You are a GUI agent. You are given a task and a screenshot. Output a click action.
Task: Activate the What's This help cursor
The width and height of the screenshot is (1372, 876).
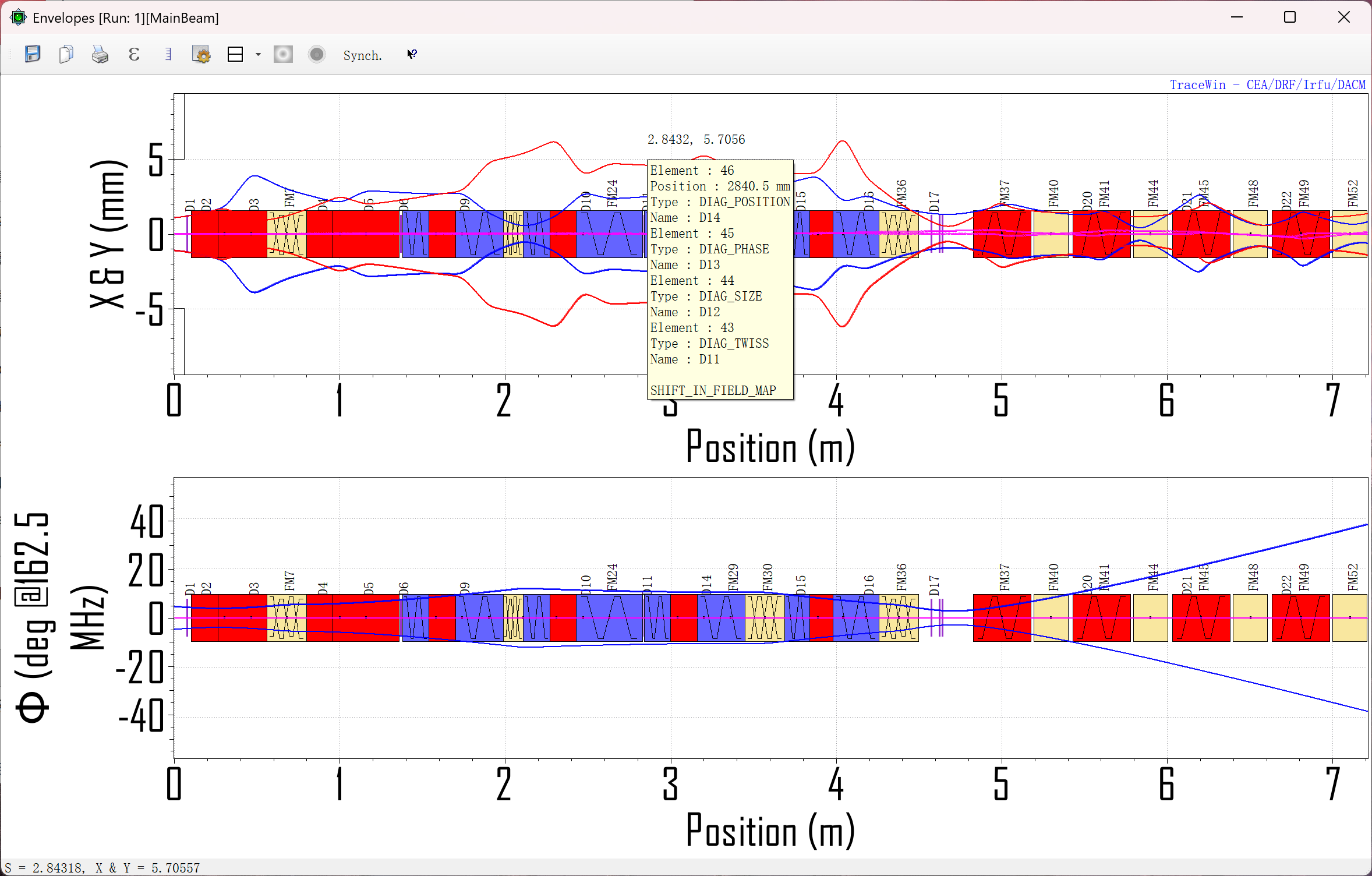coord(412,55)
